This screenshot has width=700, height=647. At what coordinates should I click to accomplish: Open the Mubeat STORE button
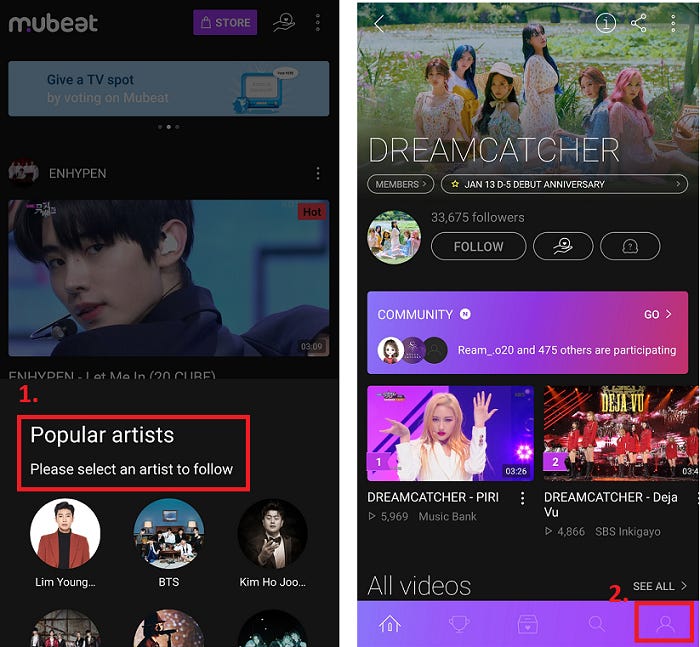pyautogui.click(x=225, y=22)
